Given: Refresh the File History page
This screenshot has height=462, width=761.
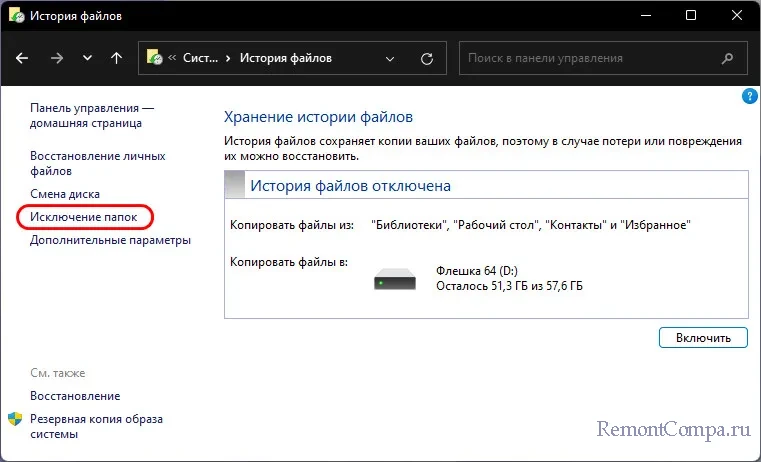Looking at the screenshot, I should coord(428,58).
